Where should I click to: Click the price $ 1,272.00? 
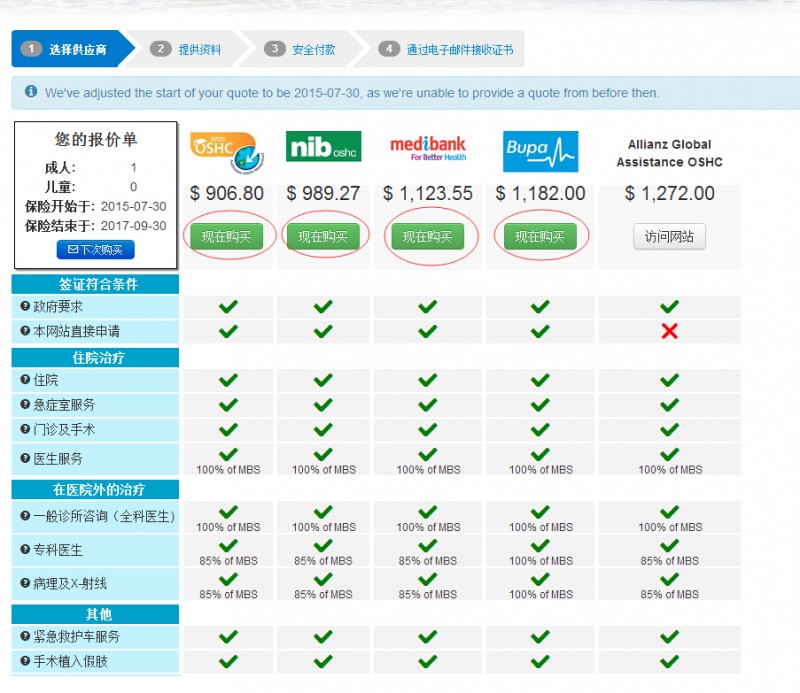coord(669,193)
